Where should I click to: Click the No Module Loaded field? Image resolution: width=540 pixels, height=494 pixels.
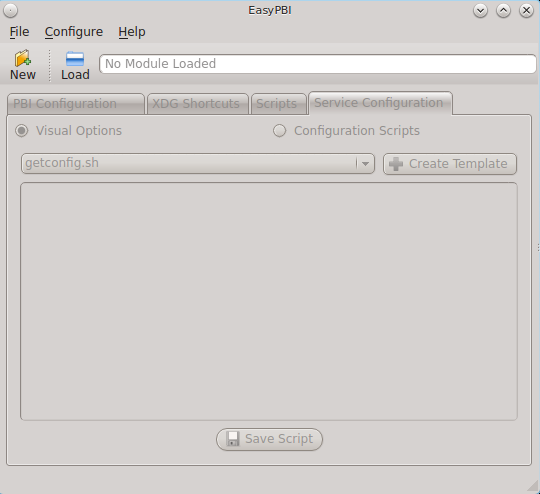click(x=318, y=64)
